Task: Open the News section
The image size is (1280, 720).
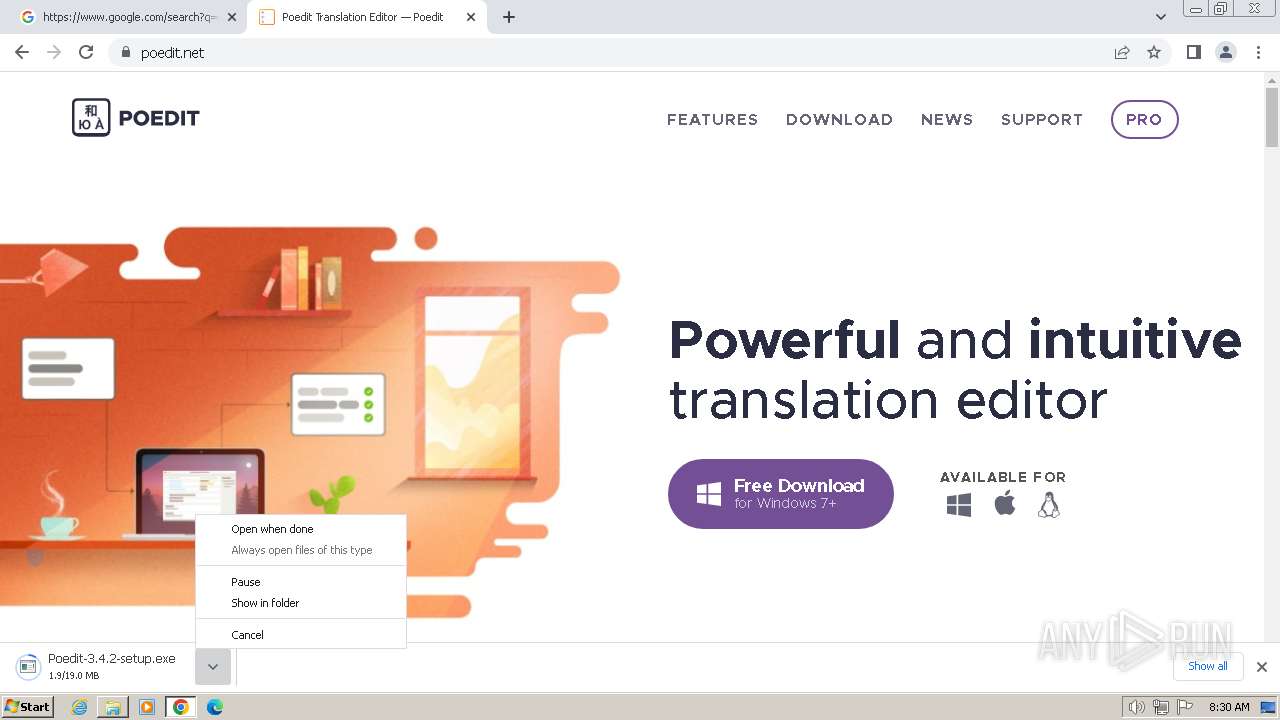Action: (947, 119)
